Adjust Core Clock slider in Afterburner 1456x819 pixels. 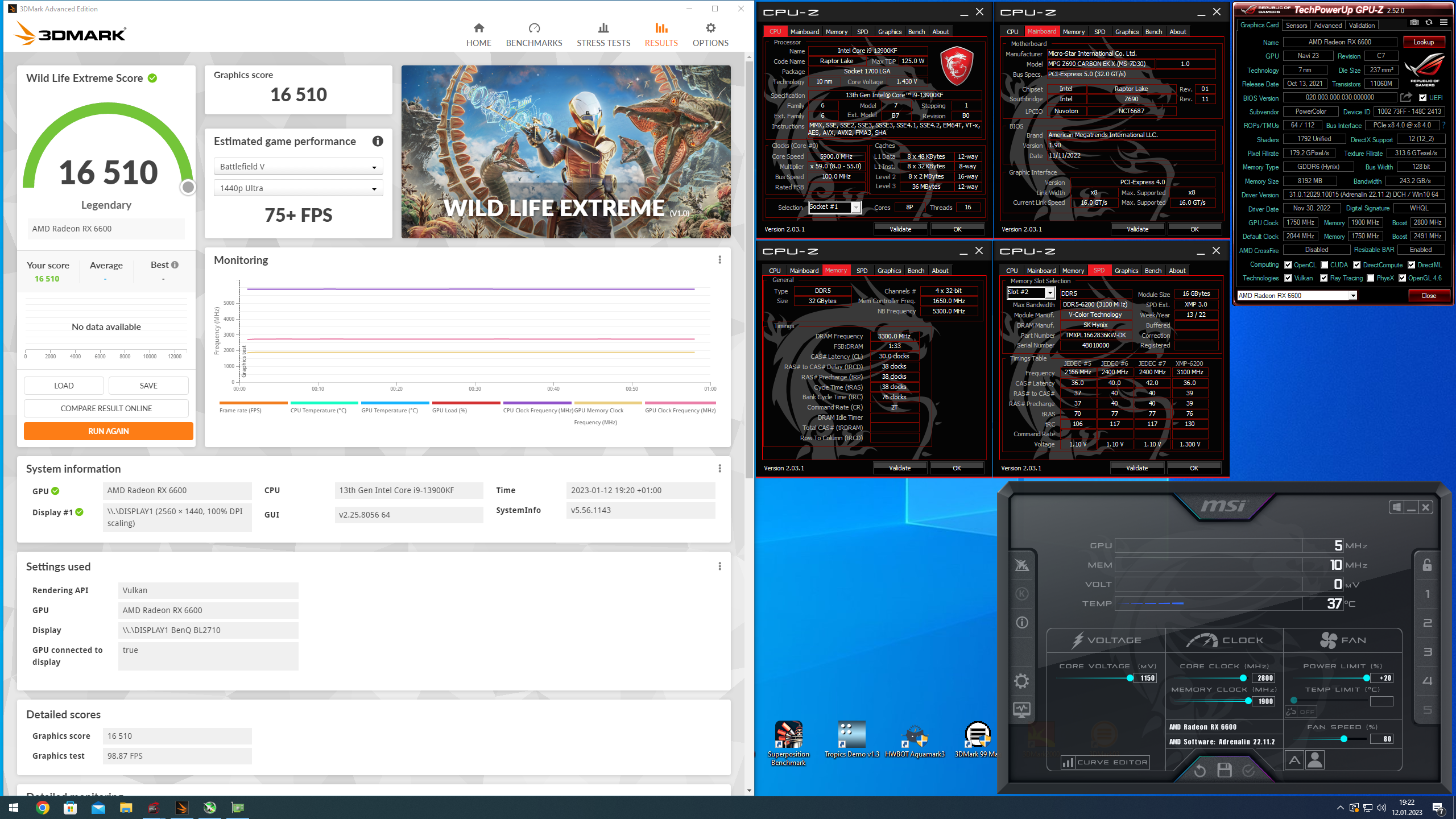click(1243, 678)
